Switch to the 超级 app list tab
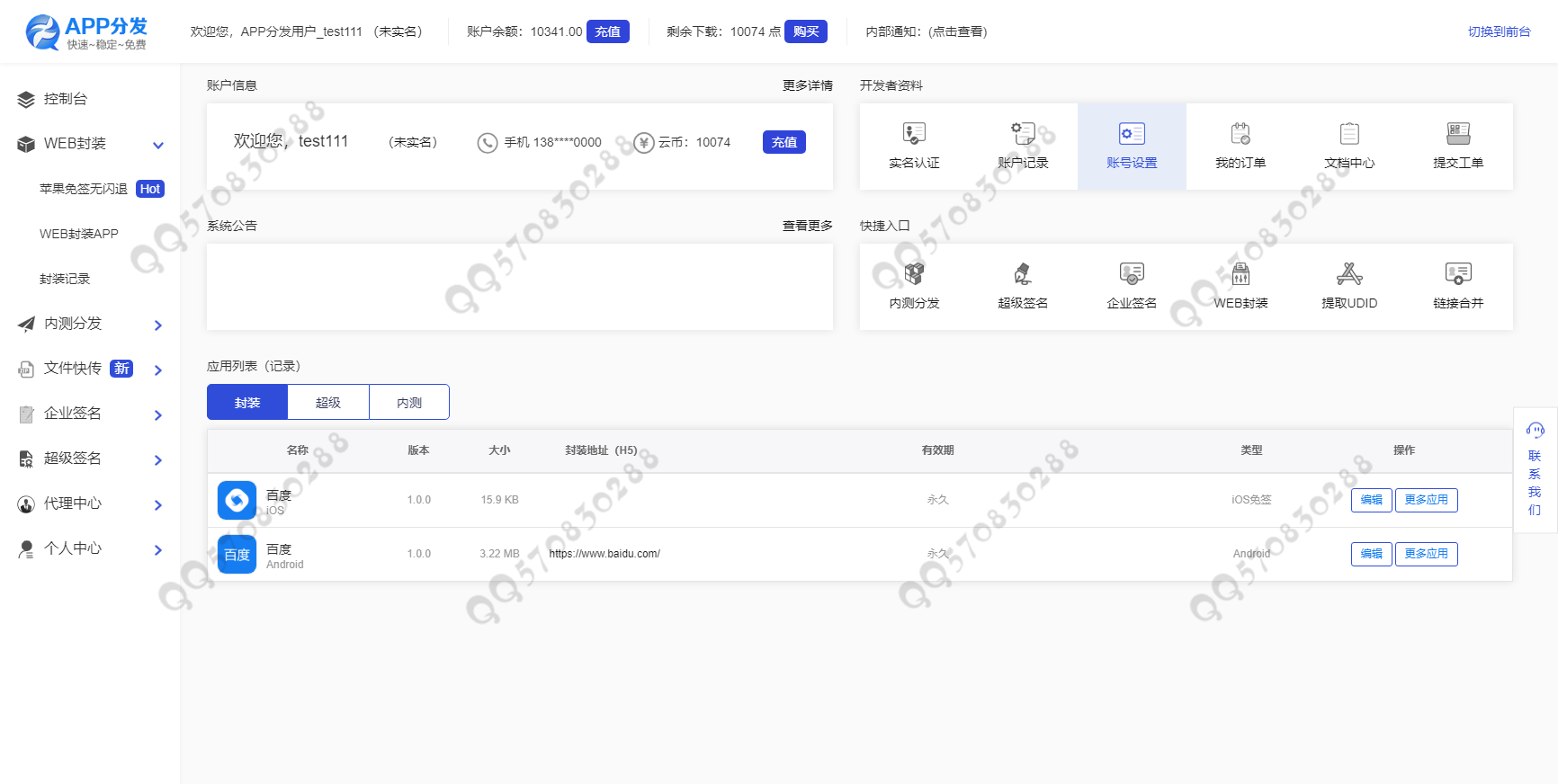 pos(328,403)
